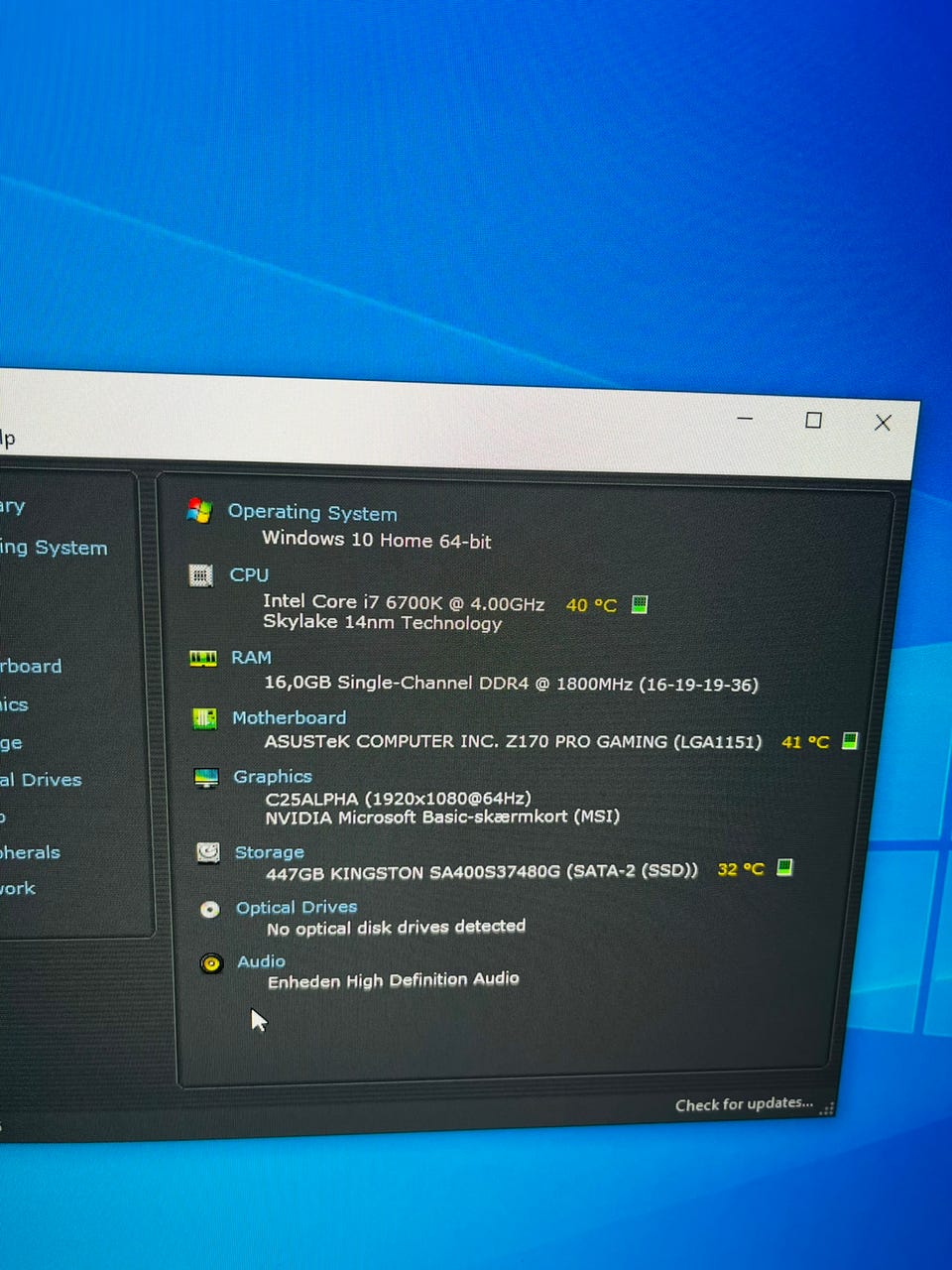Open the RAM section heading
This screenshot has height=1270, width=952.
(x=251, y=657)
